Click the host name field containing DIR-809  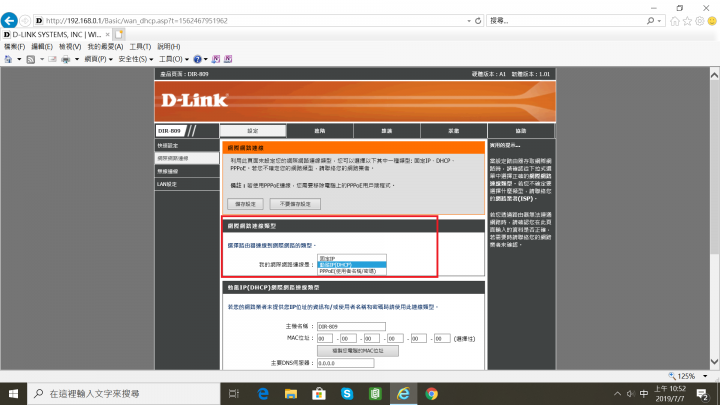[x=351, y=326]
